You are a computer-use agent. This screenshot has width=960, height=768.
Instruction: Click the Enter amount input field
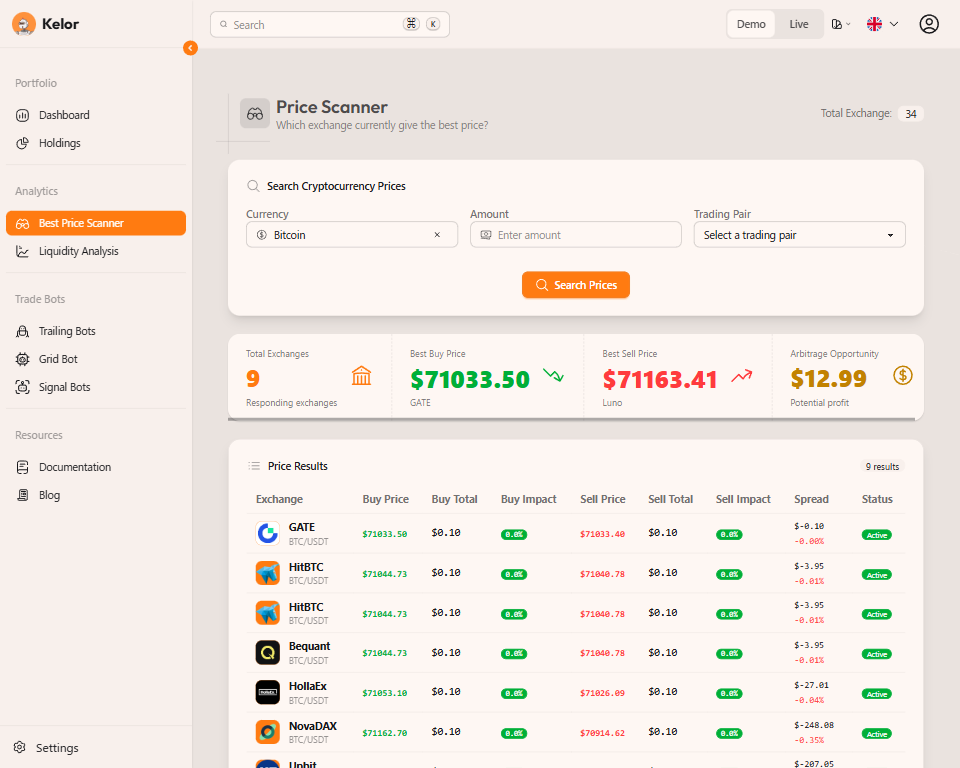(580, 235)
